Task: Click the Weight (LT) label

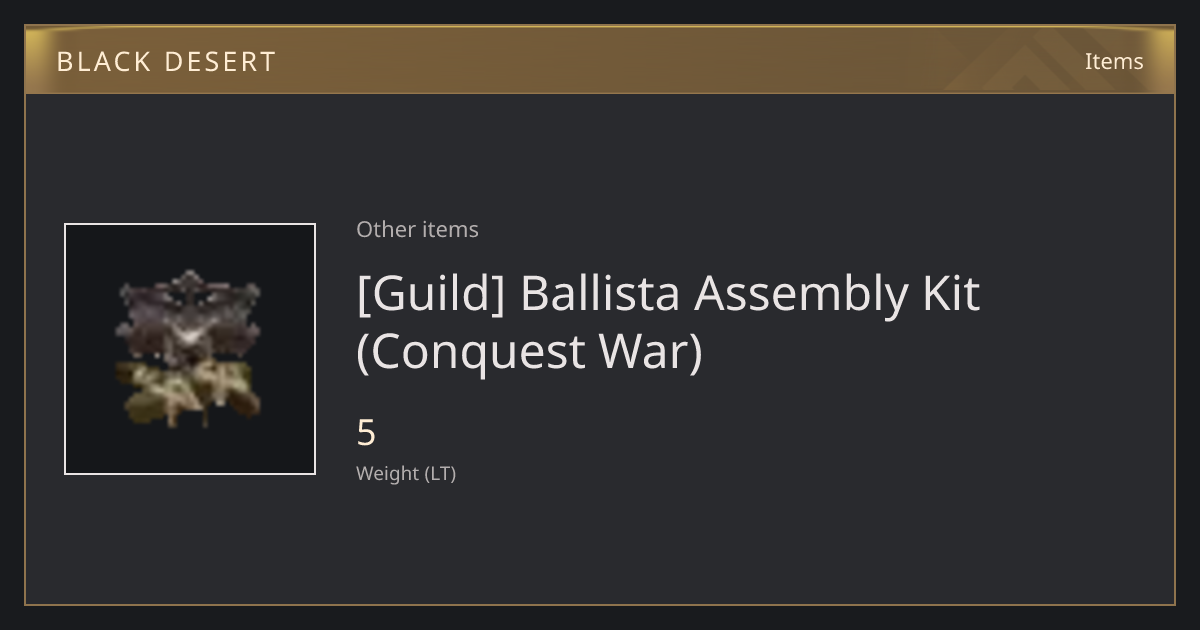Action: pyautogui.click(x=406, y=474)
